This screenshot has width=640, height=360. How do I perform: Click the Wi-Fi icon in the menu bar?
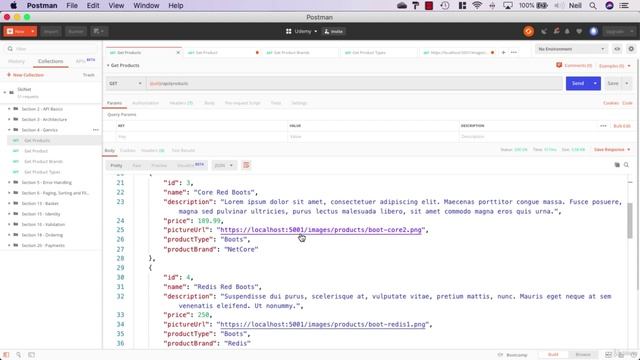[477, 6]
